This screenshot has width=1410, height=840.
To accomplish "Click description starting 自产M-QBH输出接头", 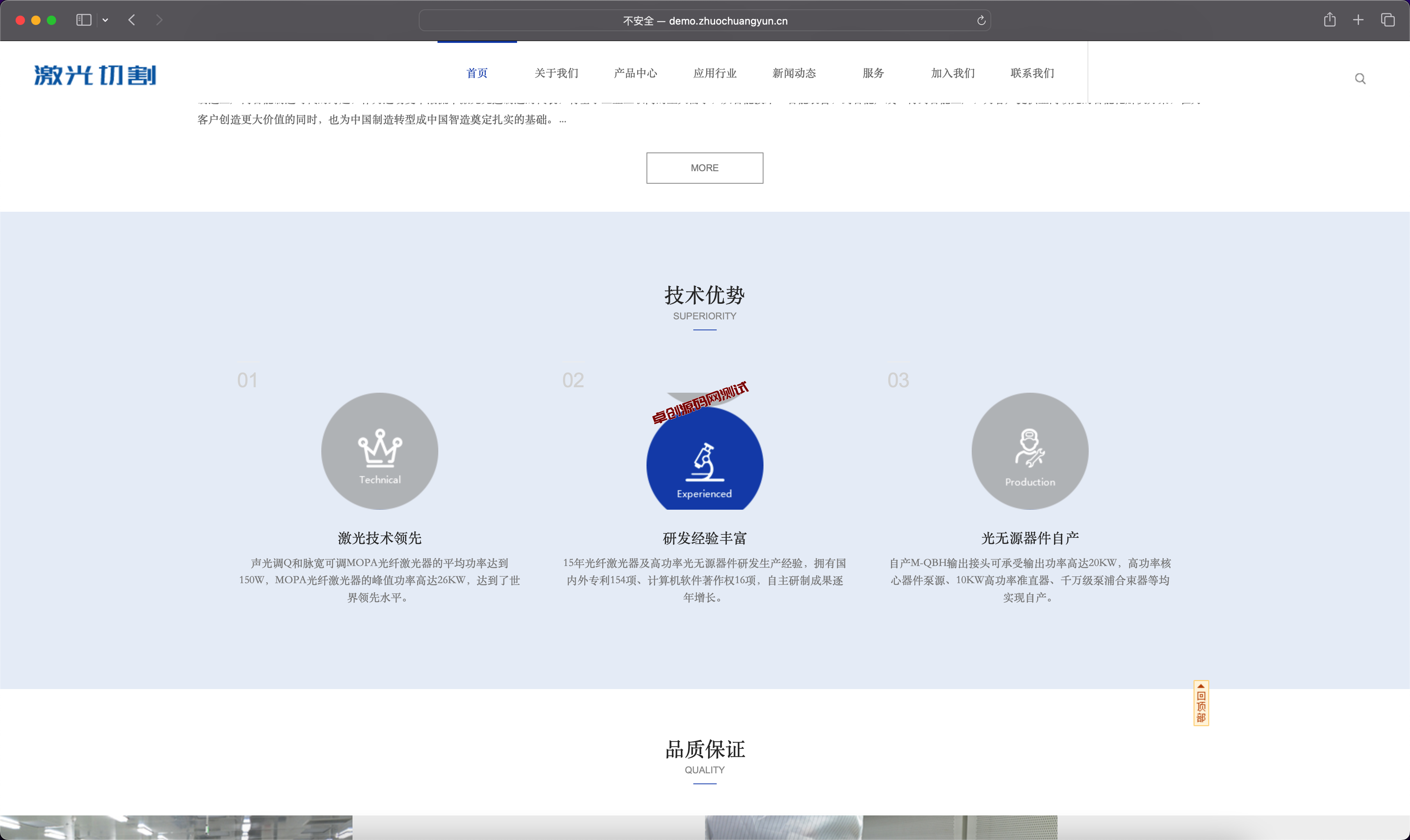I will click(x=1030, y=580).
